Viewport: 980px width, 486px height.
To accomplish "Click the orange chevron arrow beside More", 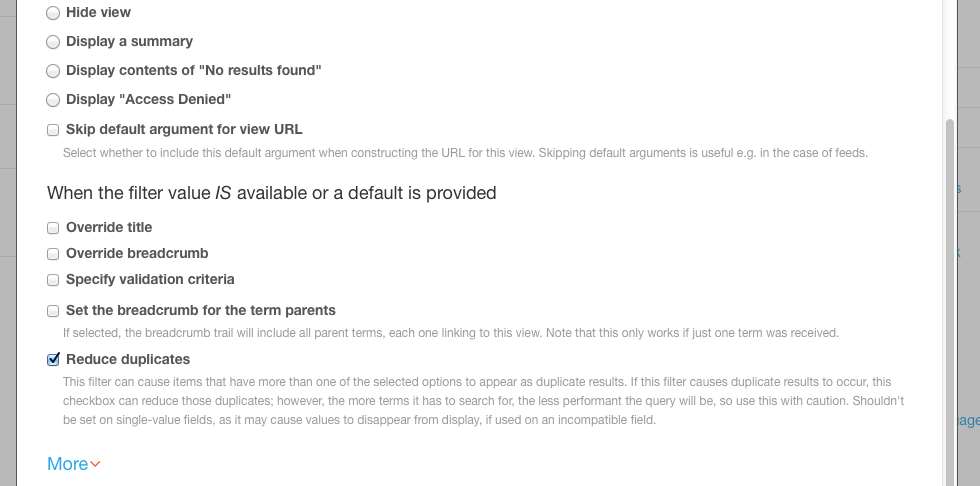I will click(96, 465).
